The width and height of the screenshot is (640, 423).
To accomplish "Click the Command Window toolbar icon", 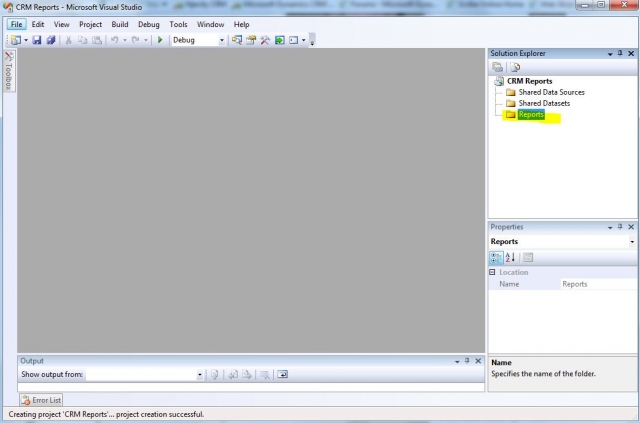I will pyautogui.click(x=293, y=40).
